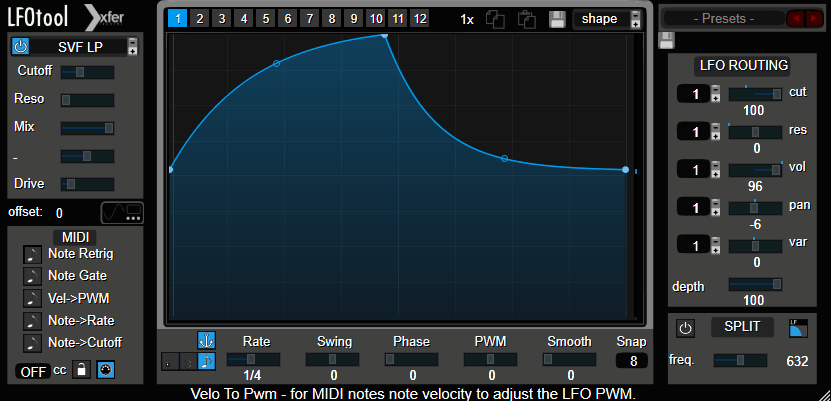Go to the next preset with the right arrow
Screen dimensions: 831x401
[x=813, y=19]
